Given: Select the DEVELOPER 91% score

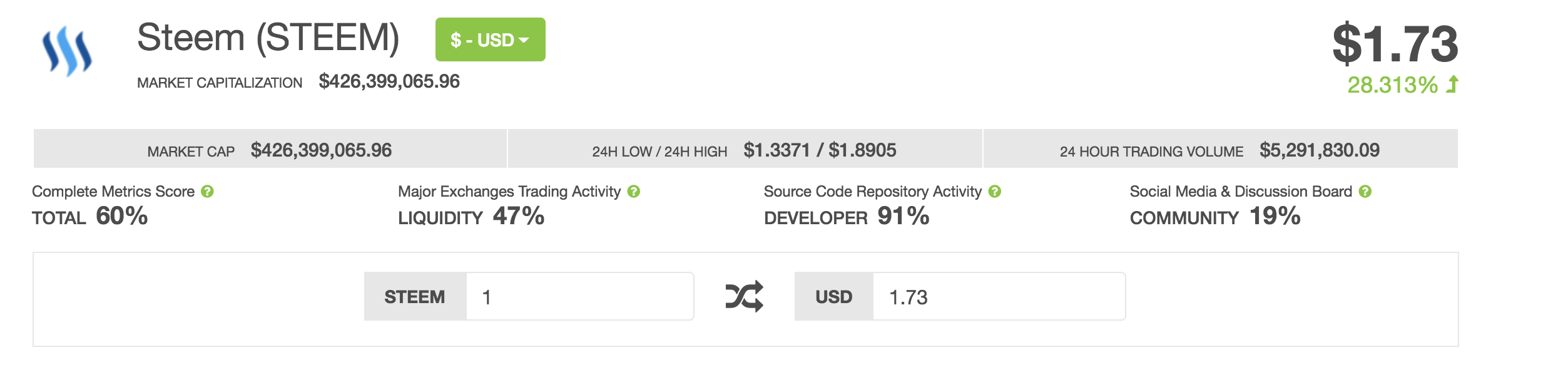Looking at the screenshot, I should (x=847, y=217).
